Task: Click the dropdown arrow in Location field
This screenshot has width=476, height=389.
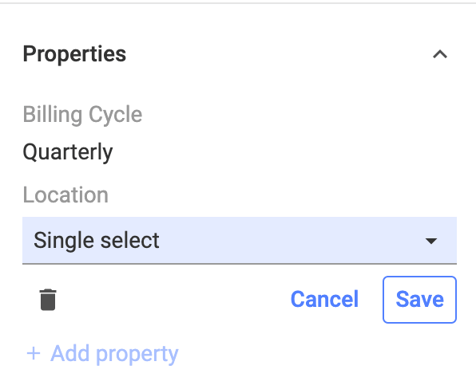Action: pos(431,241)
